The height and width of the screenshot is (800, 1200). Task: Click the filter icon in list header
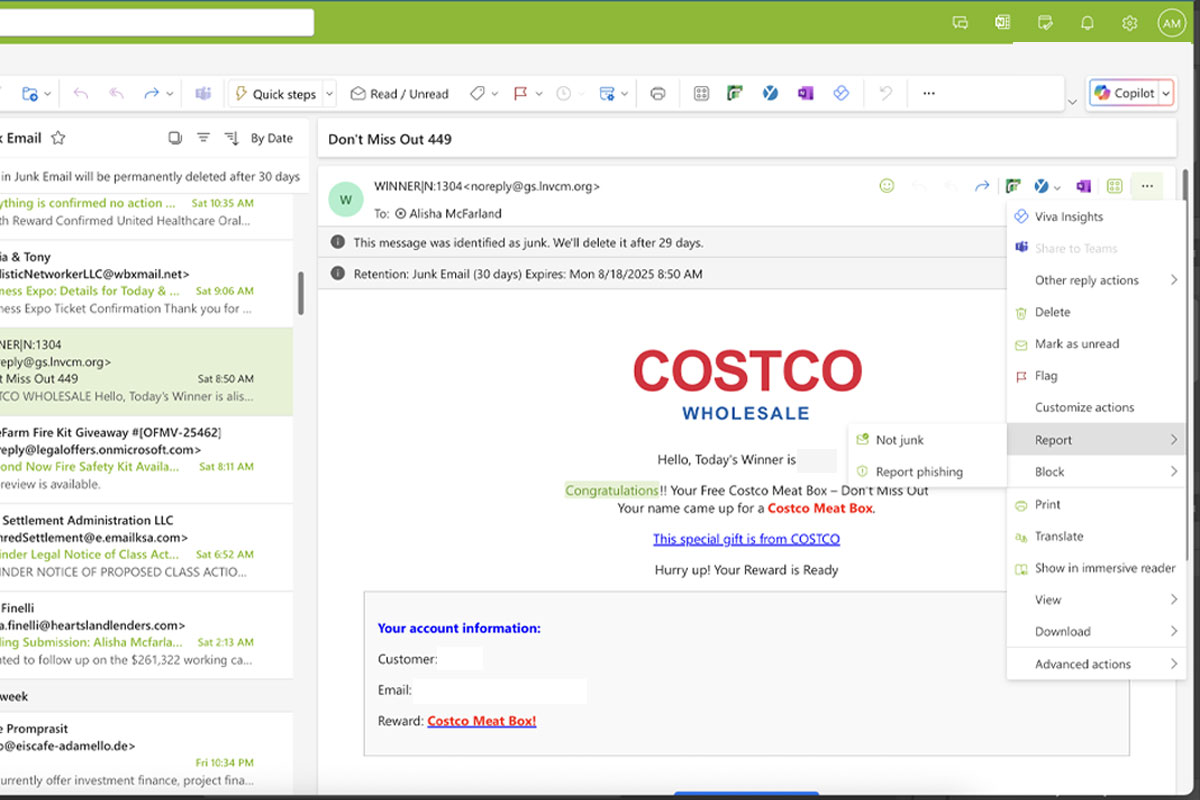point(203,138)
